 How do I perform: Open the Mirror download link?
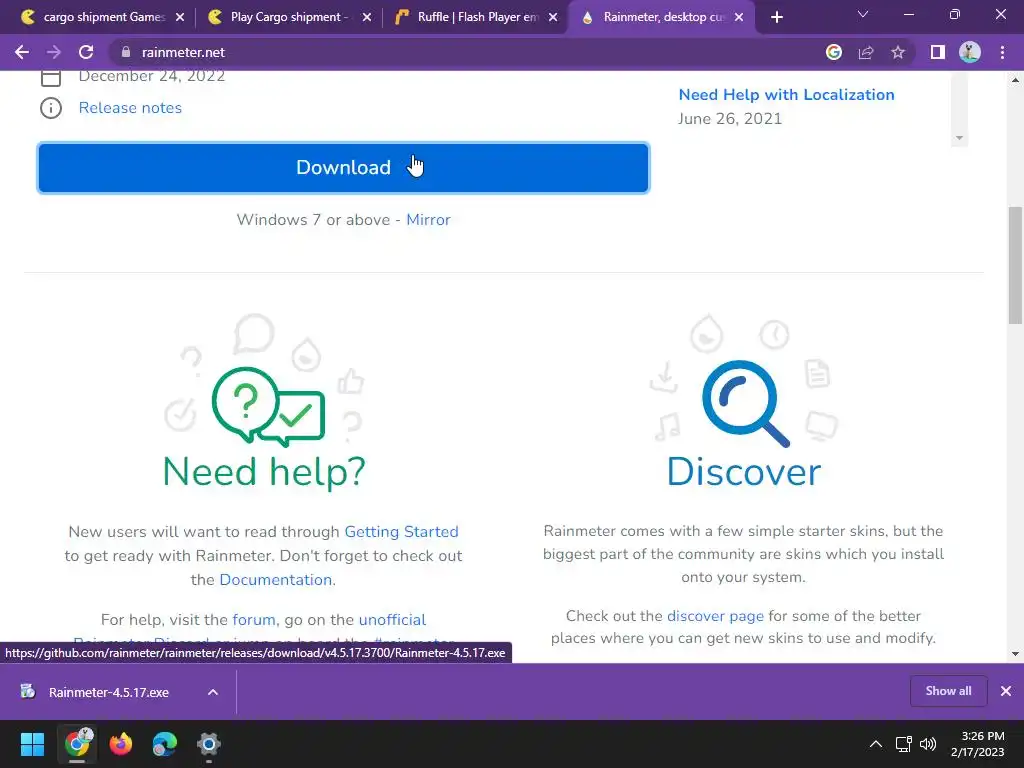(x=428, y=220)
